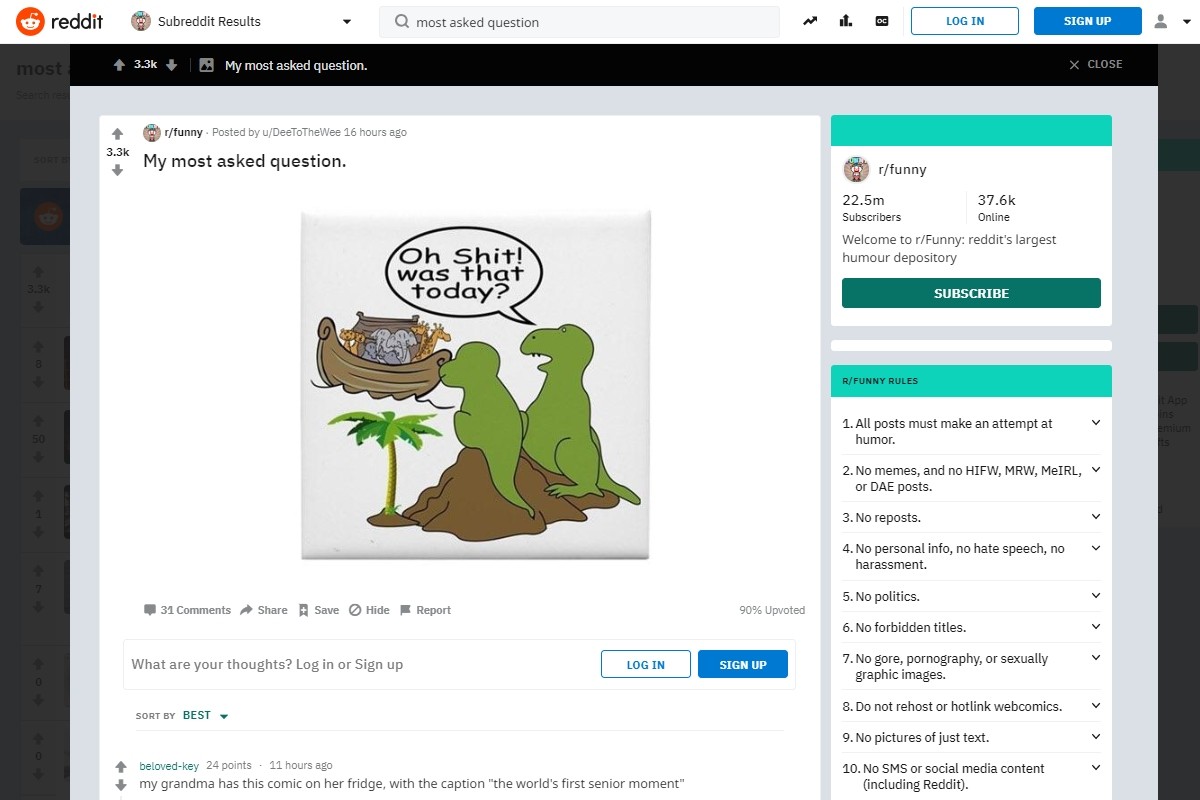The height and width of the screenshot is (800, 1200).
Task: Open r/funny link in post header
Action: click(183, 132)
